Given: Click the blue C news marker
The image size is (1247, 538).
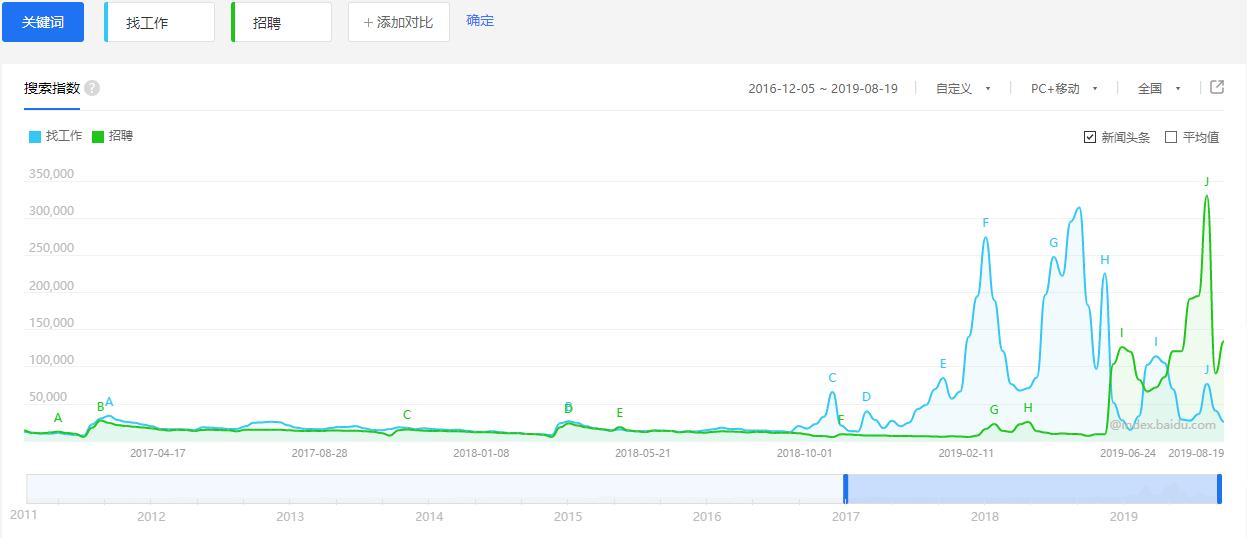Looking at the screenshot, I should click(x=832, y=378).
